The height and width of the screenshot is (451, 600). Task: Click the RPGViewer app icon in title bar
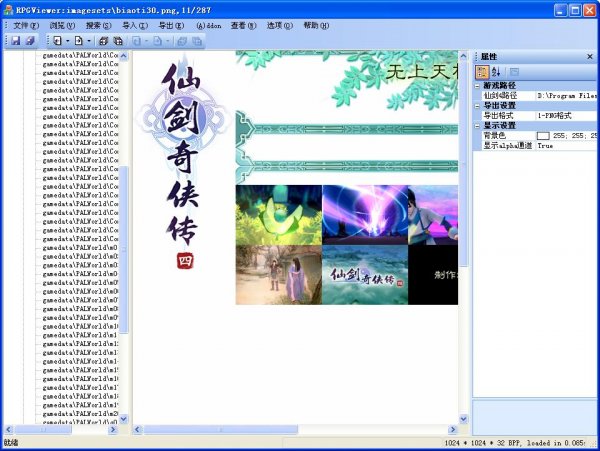[x=8, y=10]
